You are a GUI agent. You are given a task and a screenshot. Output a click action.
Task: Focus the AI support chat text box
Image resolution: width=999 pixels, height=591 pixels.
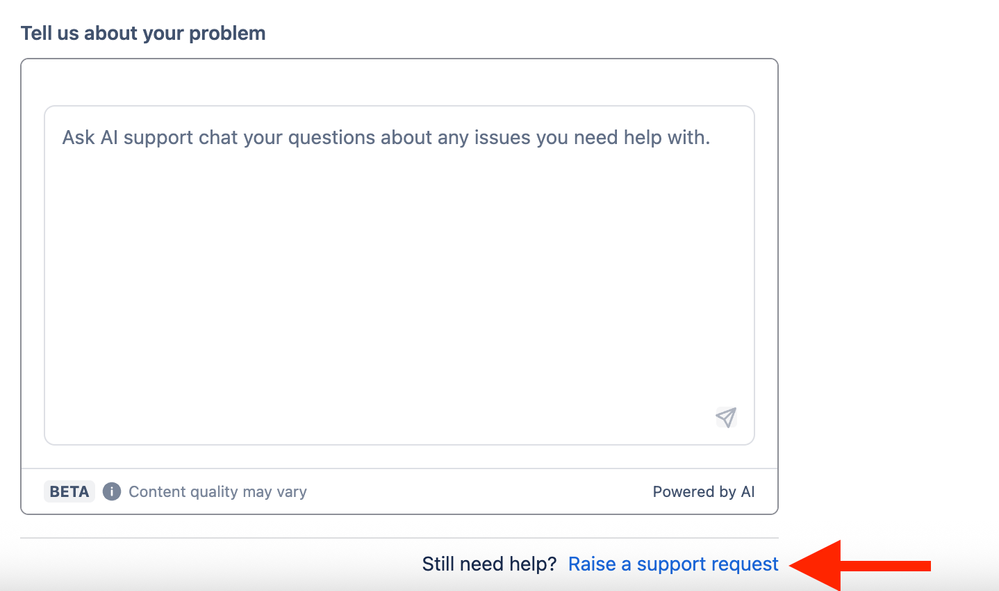tap(399, 275)
